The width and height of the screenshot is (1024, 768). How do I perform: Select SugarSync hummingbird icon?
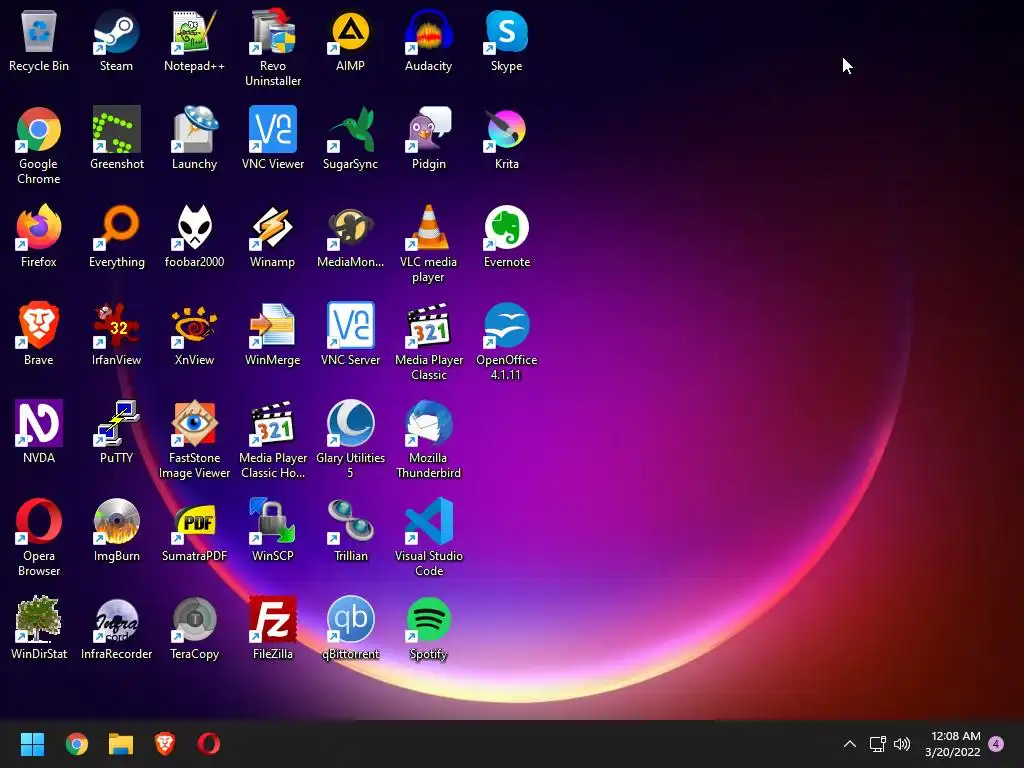(350, 130)
